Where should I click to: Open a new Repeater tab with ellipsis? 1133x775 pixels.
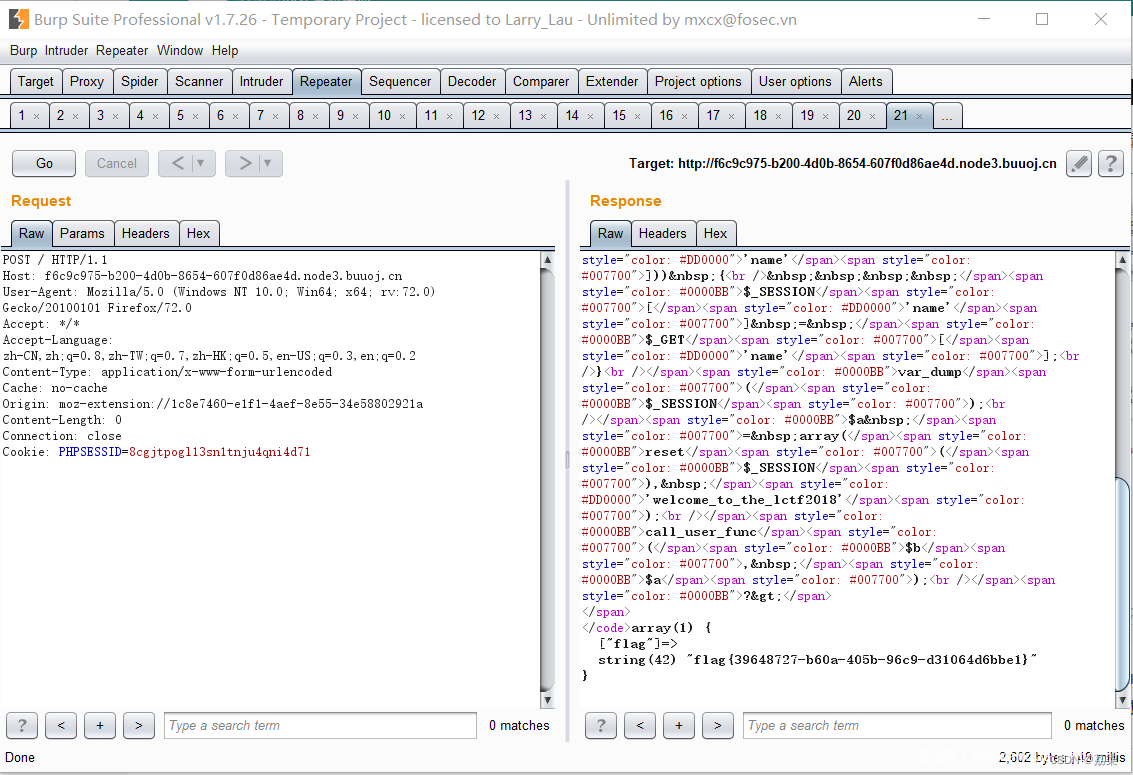click(947, 116)
